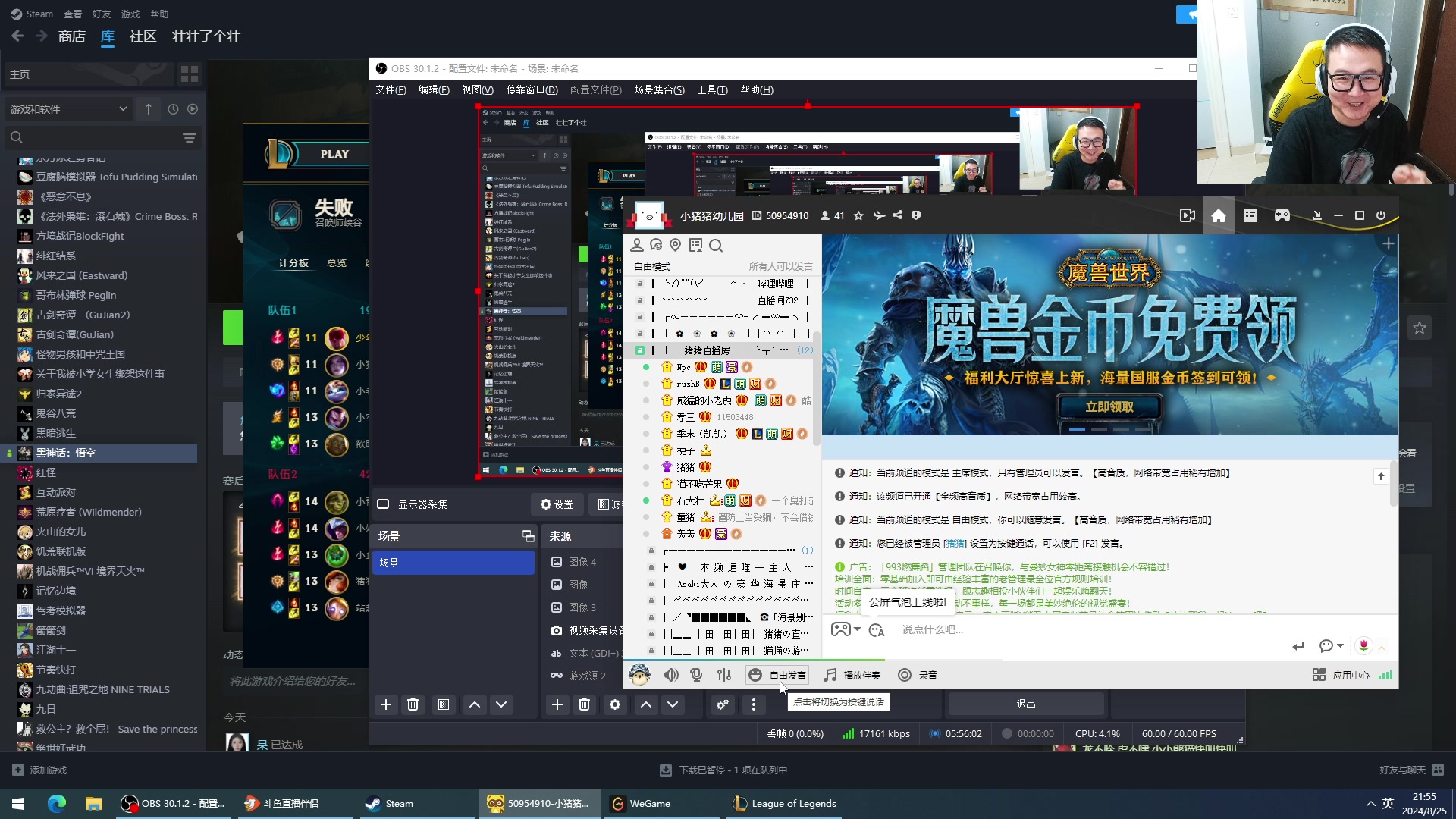Viewport: 1456px width, 819px height.
Task: Move OBS scene down arrow
Action: tap(501, 704)
